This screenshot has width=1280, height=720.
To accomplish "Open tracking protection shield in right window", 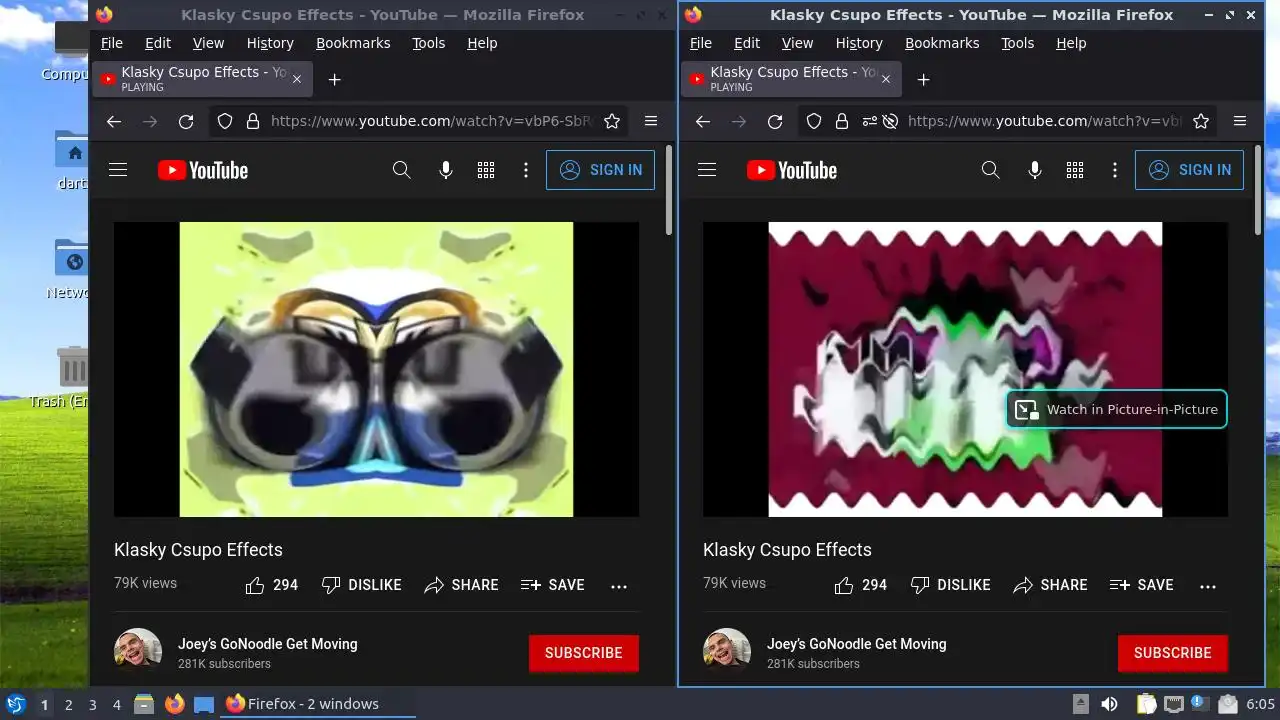I will coord(814,121).
